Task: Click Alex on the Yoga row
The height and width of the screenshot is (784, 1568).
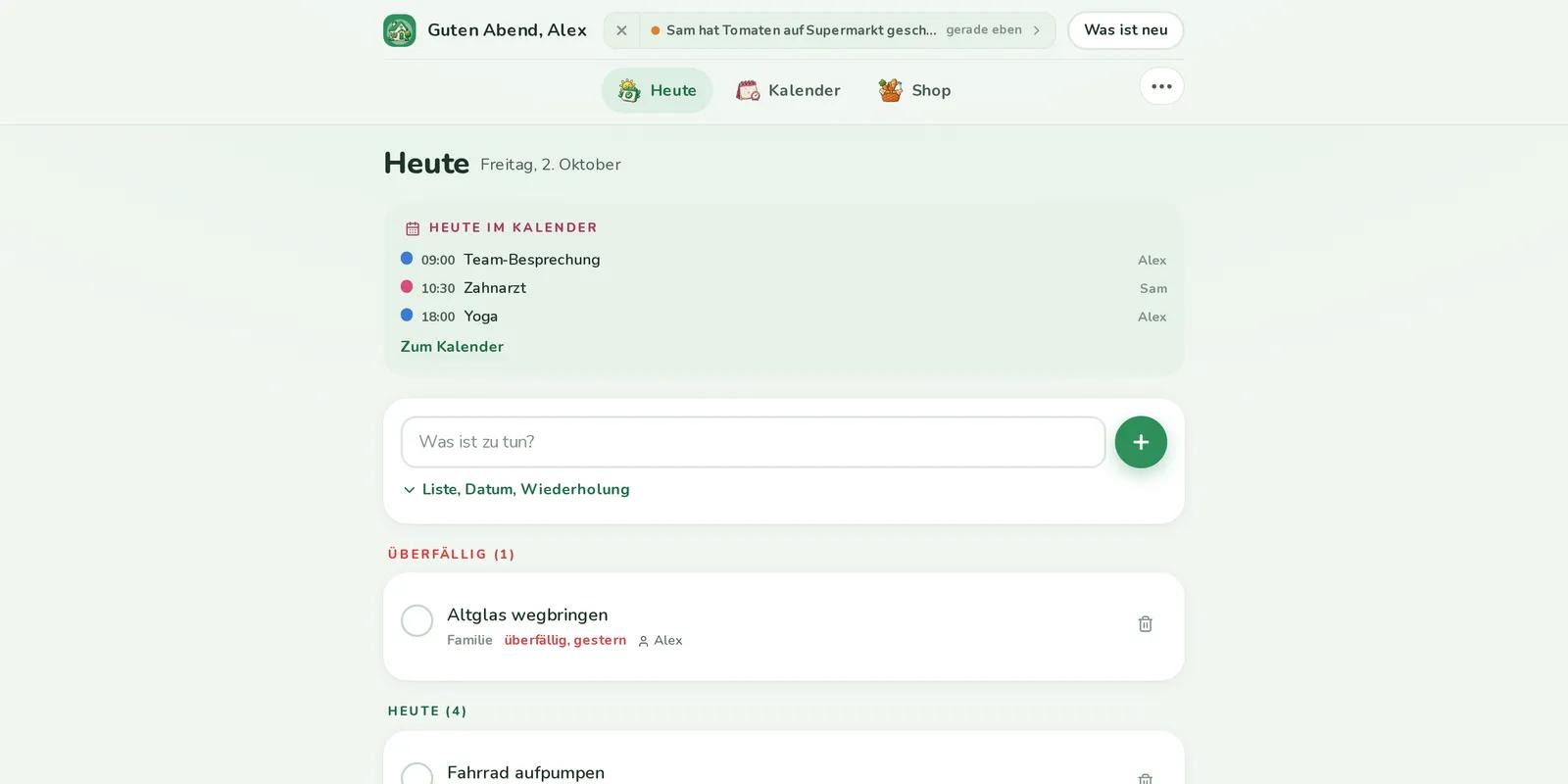Action: pyautogui.click(x=1151, y=318)
